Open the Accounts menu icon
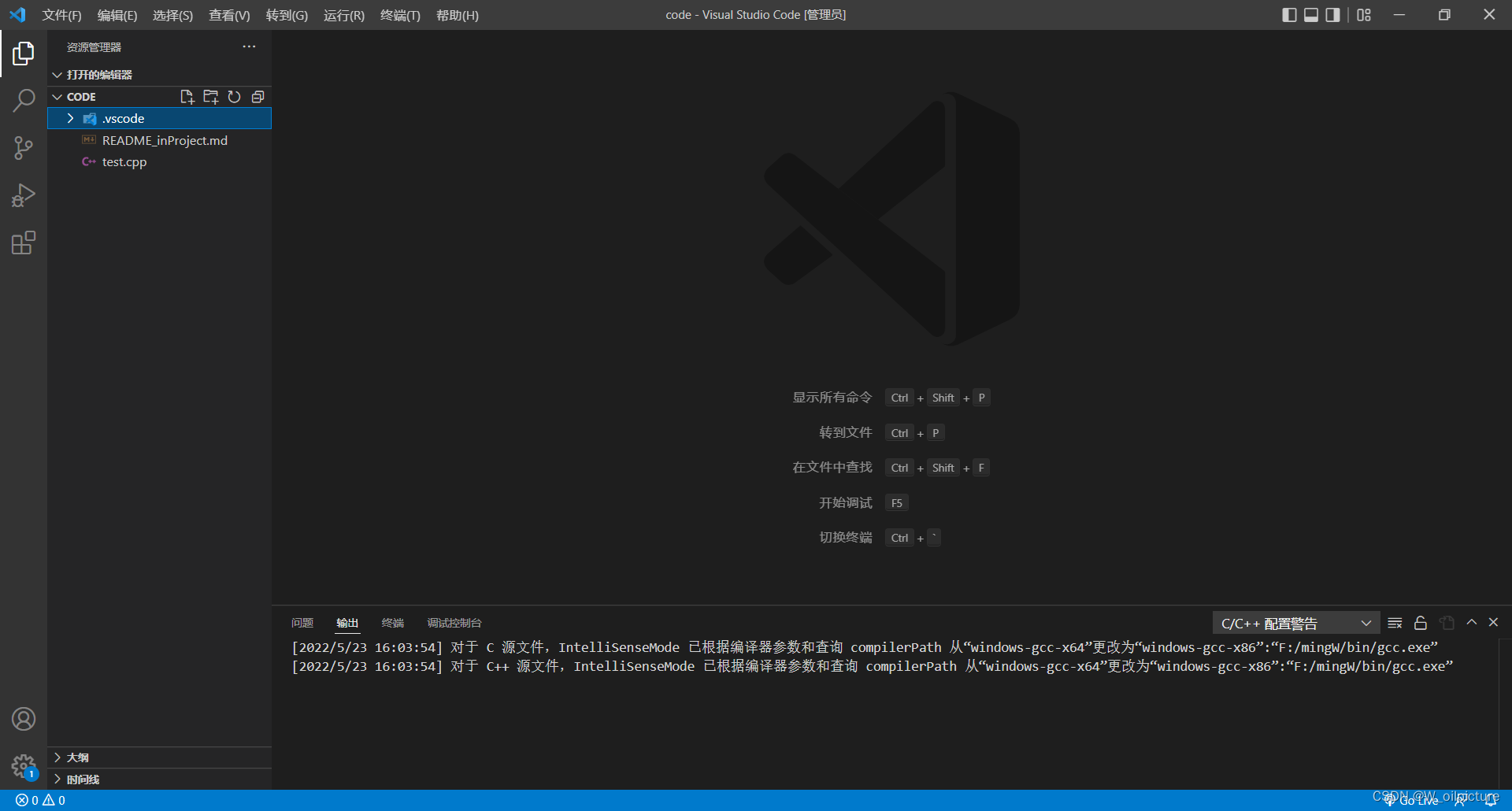The width and height of the screenshot is (1512, 811). click(x=24, y=719)
